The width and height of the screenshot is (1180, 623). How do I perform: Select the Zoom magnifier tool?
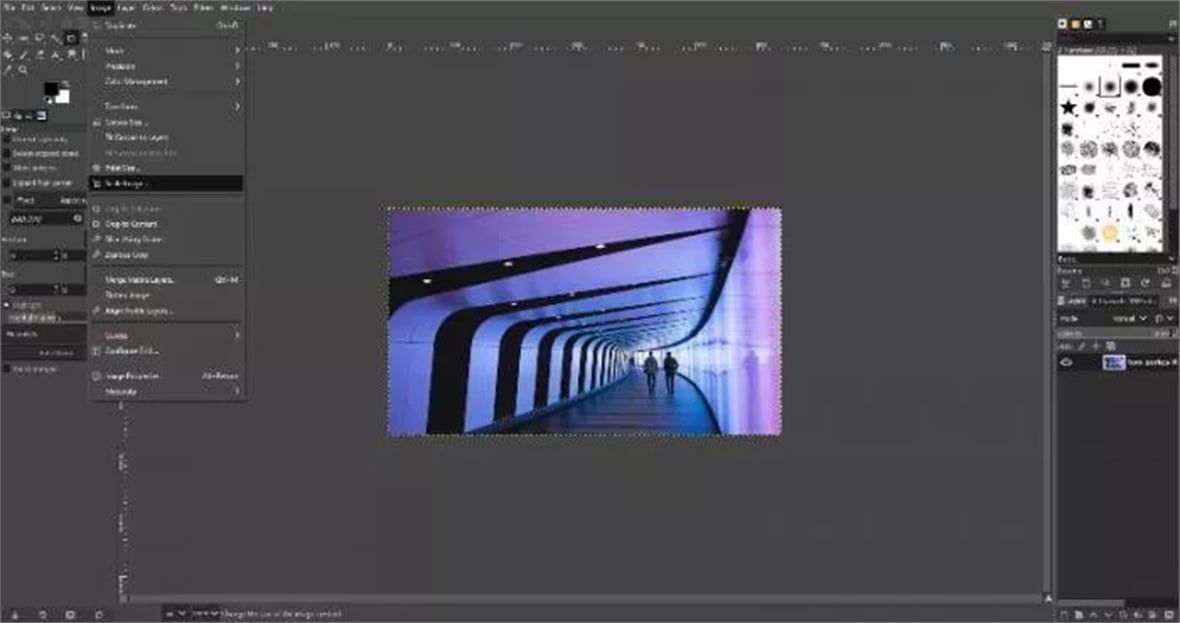click(x=24, y=70)
